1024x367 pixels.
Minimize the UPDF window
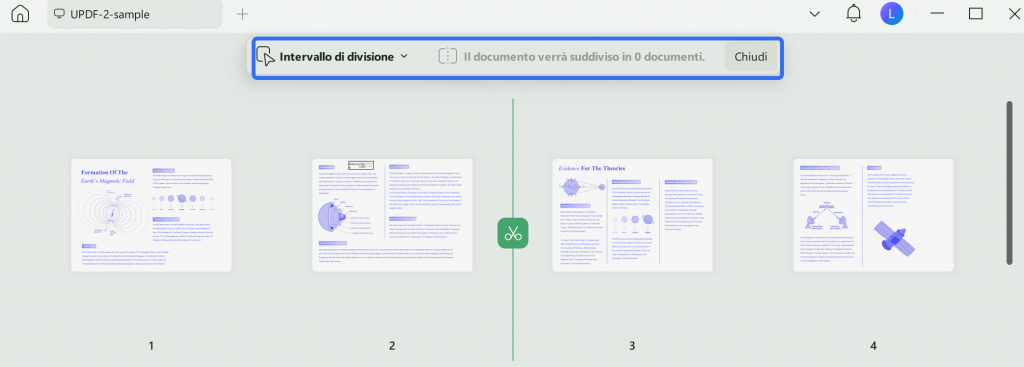click(x=938, y=14)
